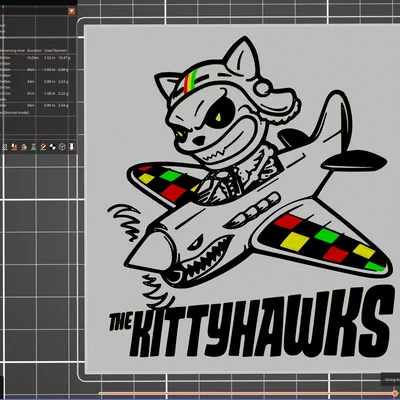Toggle tool changes visibility icon

[14, 147]
